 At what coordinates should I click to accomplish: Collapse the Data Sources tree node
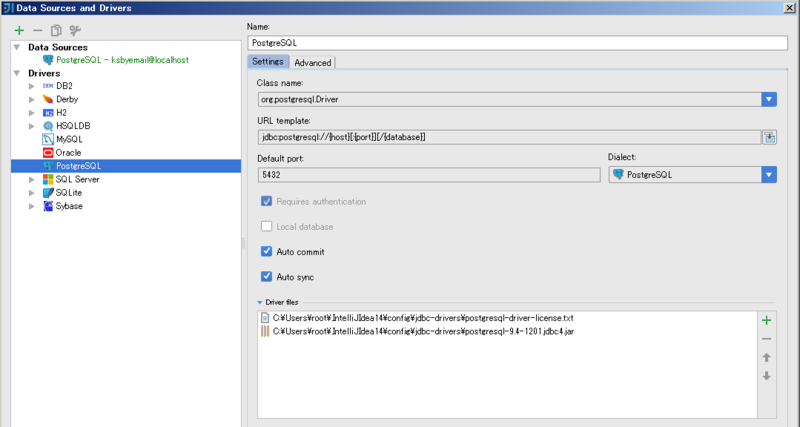(x=17, y=47)
